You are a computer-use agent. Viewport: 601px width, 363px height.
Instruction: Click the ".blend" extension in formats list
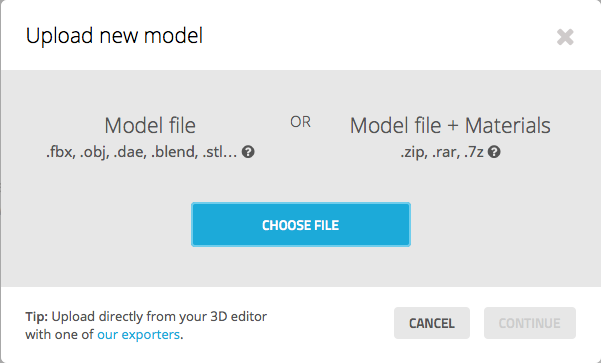point(174,152)
